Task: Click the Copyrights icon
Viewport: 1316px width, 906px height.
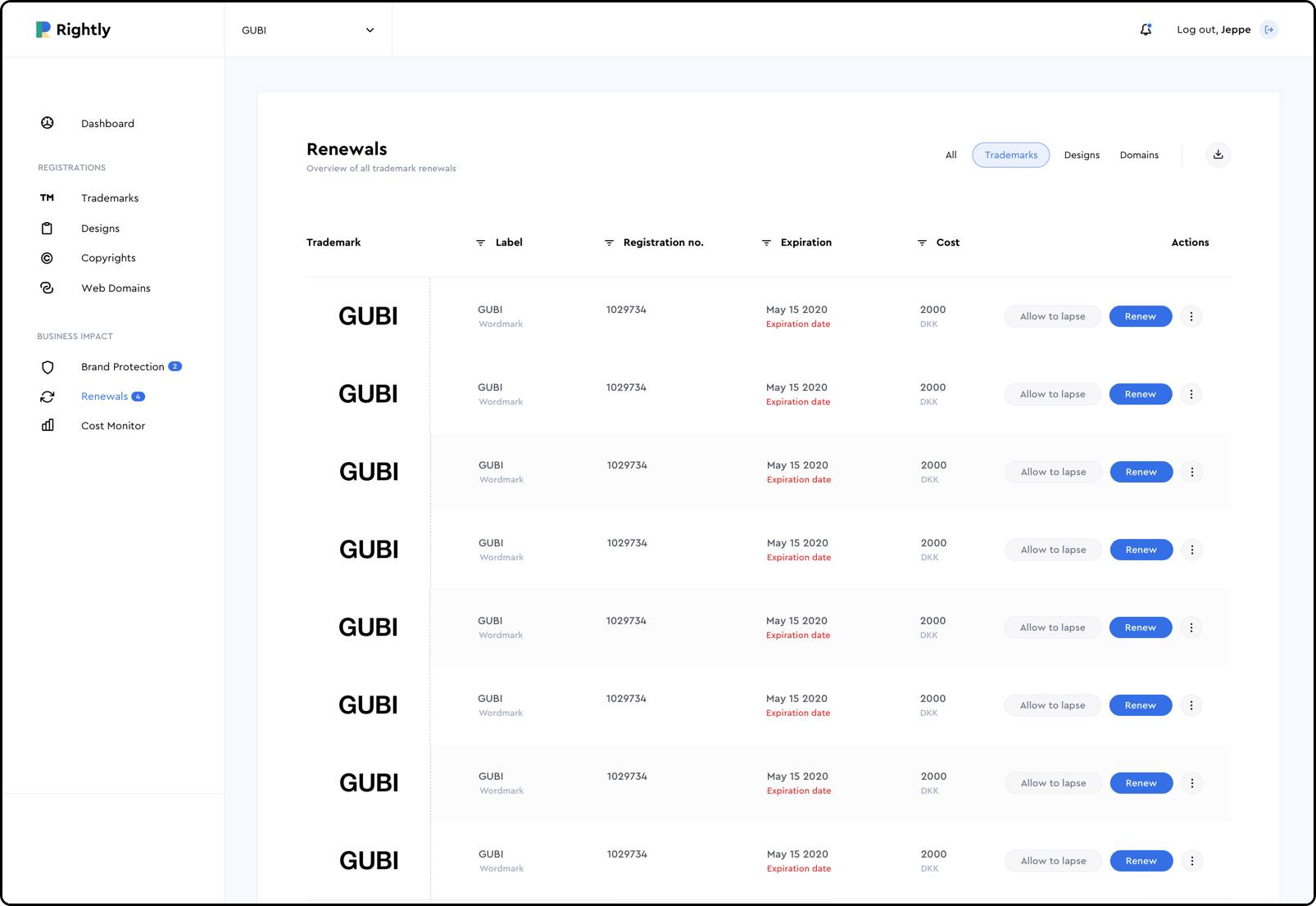Action: click(47, 258)
